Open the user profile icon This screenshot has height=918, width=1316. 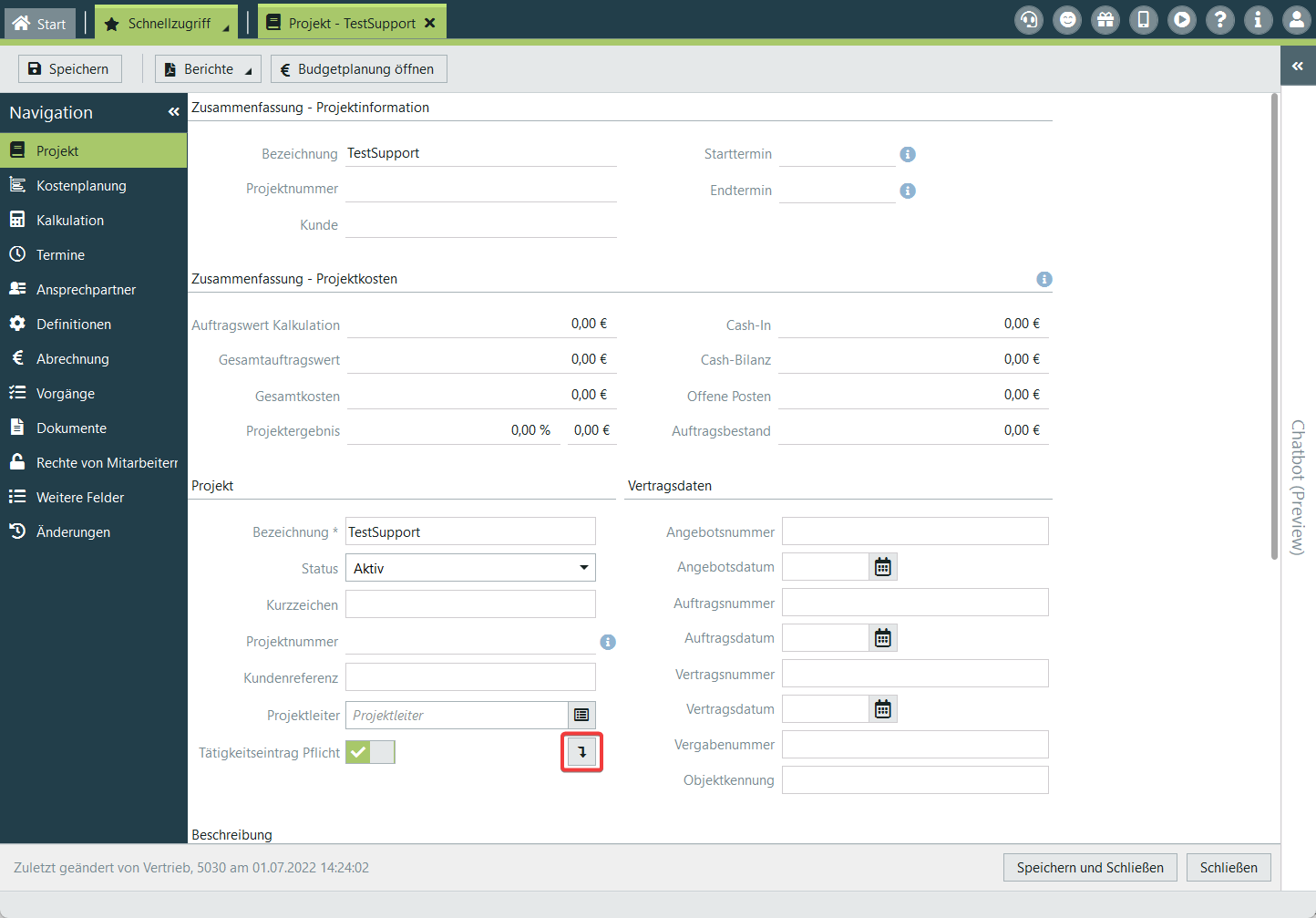tap(1296, 19)
